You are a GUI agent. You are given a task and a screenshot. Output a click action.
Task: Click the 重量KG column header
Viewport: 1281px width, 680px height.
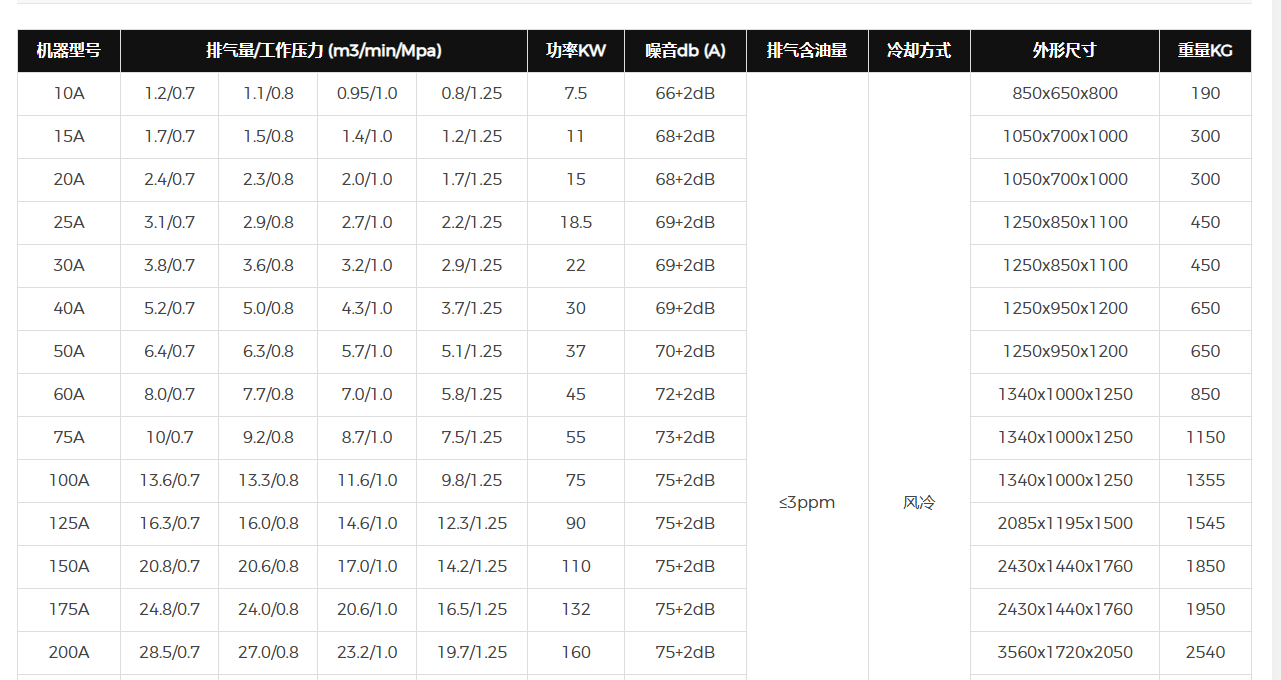coord(1205,51)
